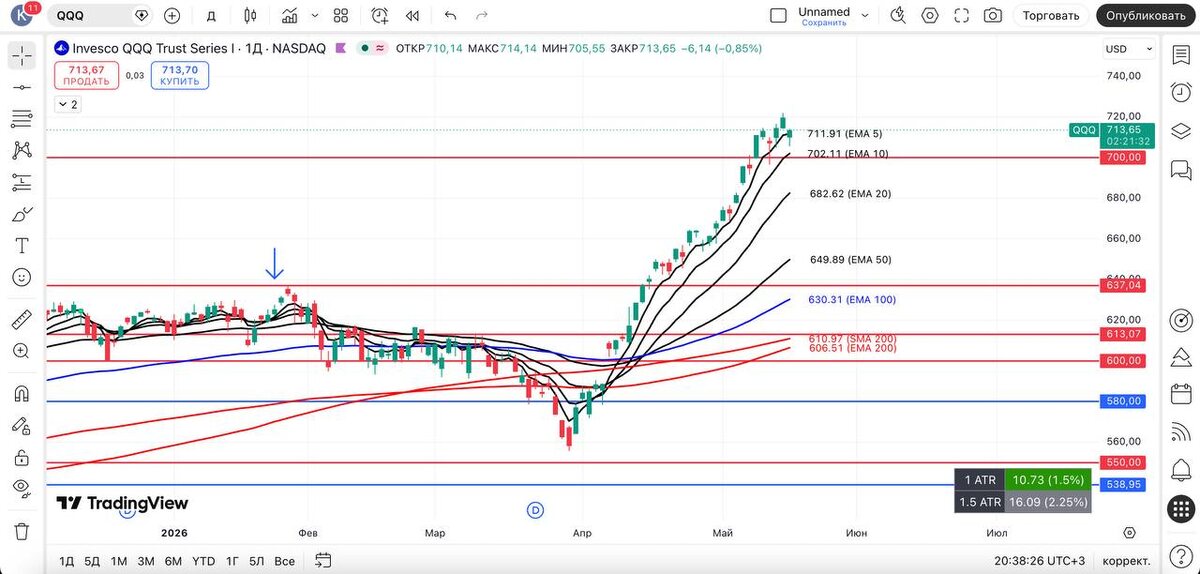1200x574 pixels.
Task: Select the trend line drawing tool
Action: tap(22, 88)
